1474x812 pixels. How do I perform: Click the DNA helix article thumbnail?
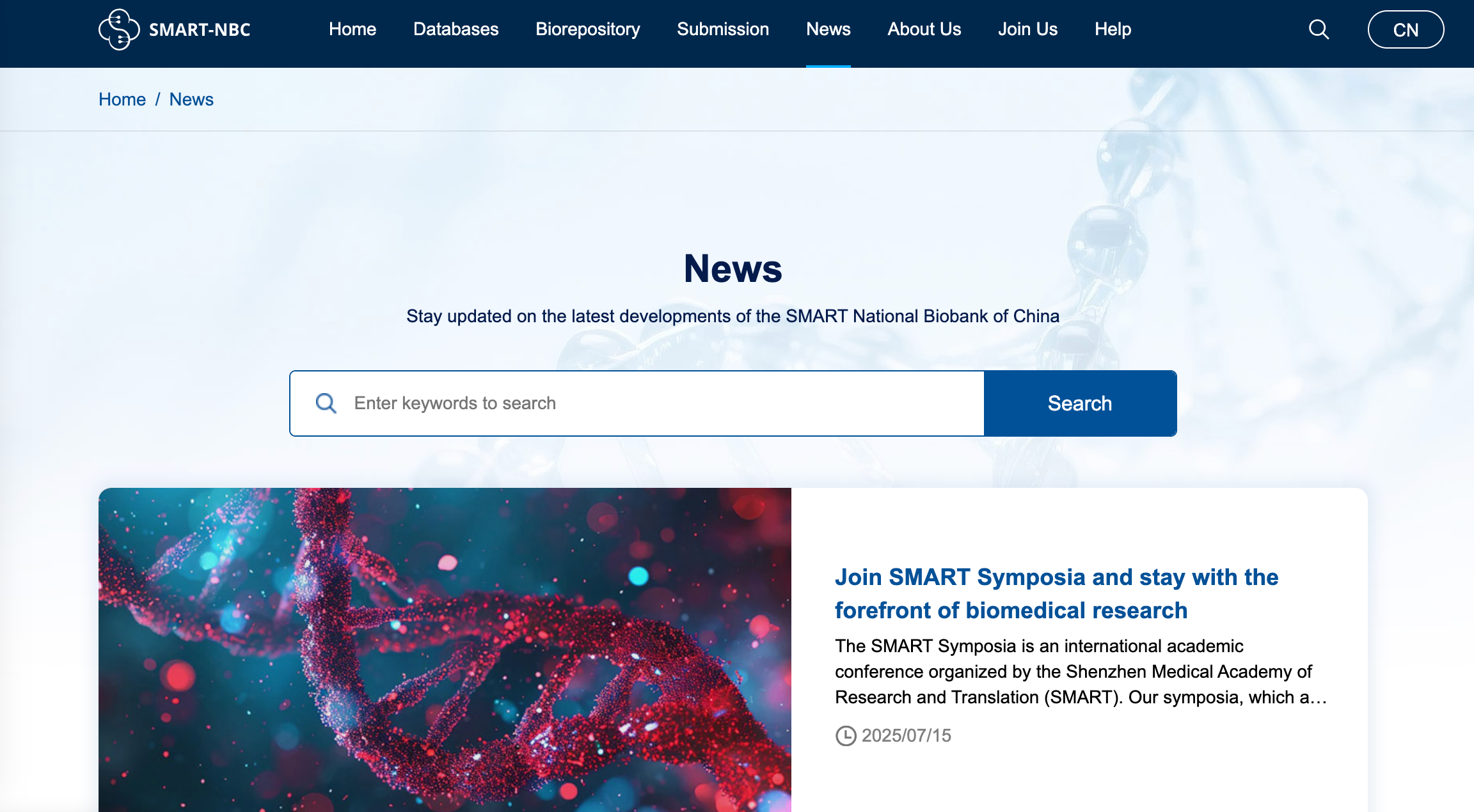tap(445, 649)
